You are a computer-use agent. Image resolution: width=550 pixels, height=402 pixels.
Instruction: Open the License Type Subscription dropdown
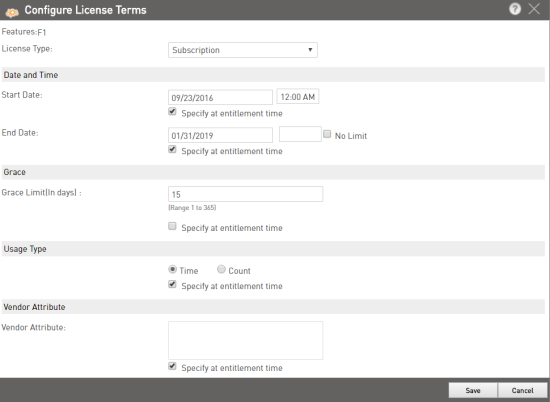[243, 50]
